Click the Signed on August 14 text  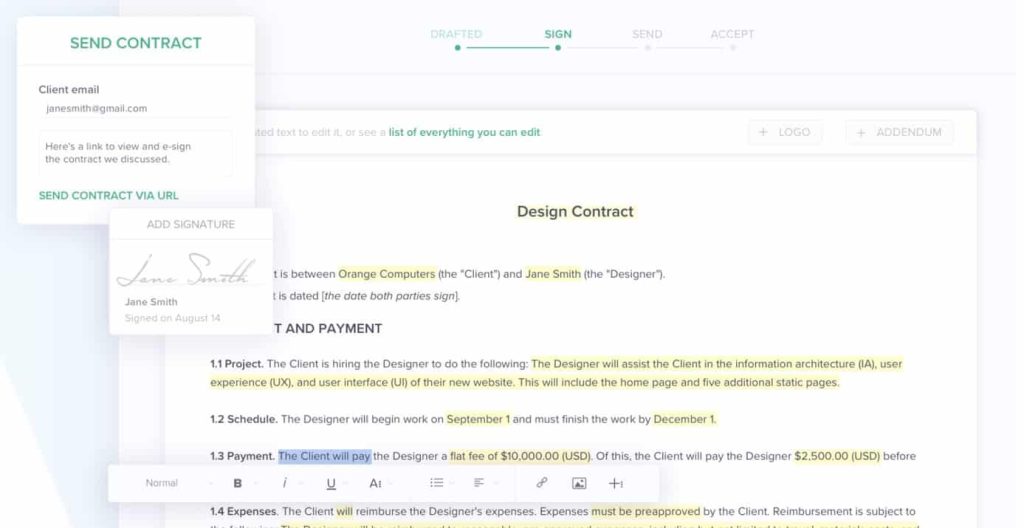[172, 318]
